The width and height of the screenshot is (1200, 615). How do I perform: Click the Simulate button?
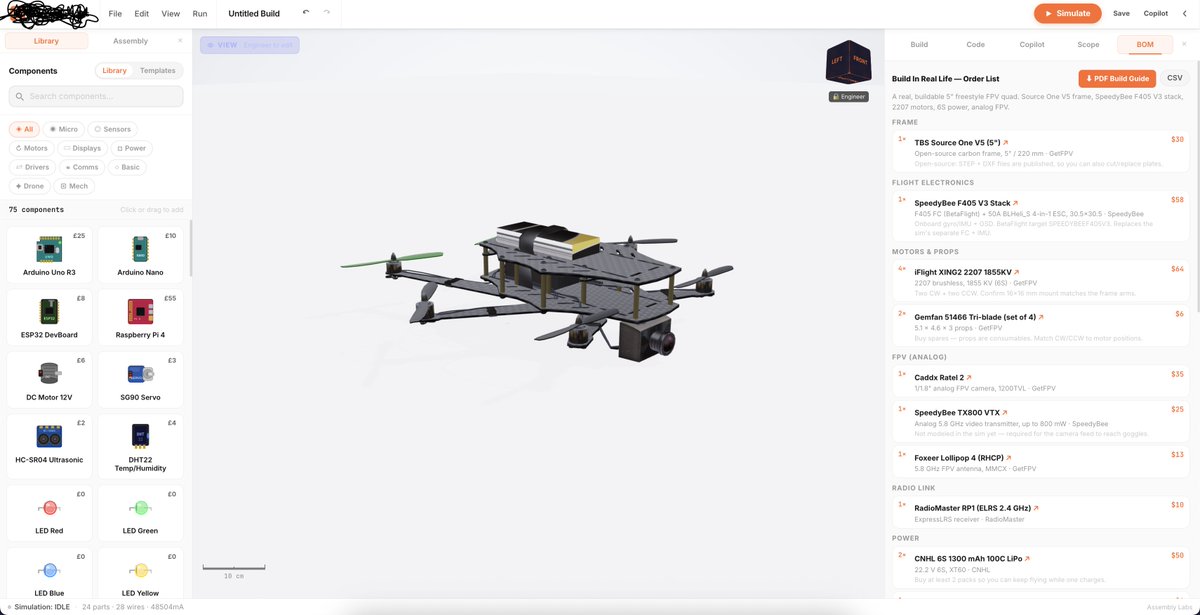point(1068,13)
